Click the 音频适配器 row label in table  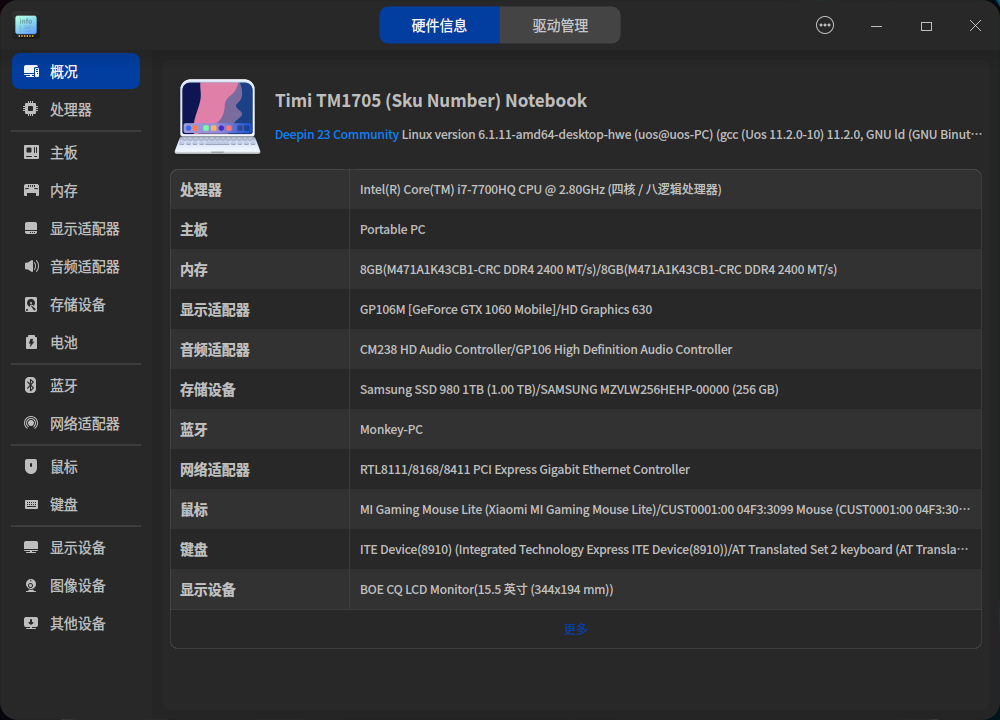215,349
